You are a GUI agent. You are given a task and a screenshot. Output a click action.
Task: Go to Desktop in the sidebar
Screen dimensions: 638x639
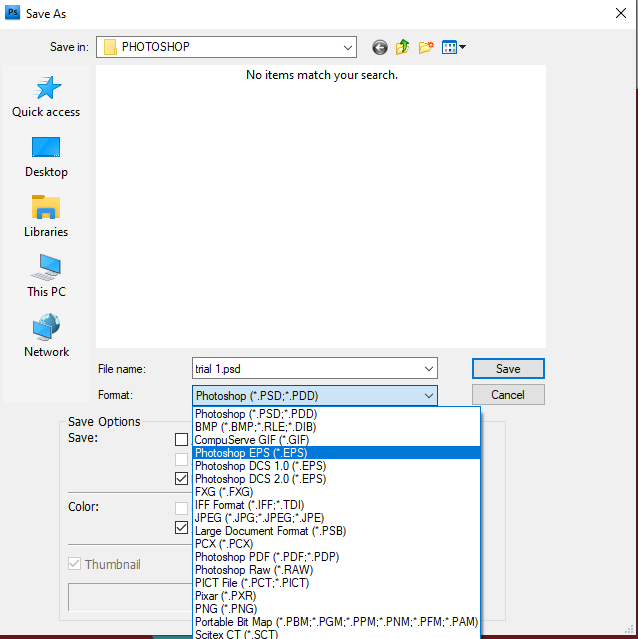pos(46,157)
